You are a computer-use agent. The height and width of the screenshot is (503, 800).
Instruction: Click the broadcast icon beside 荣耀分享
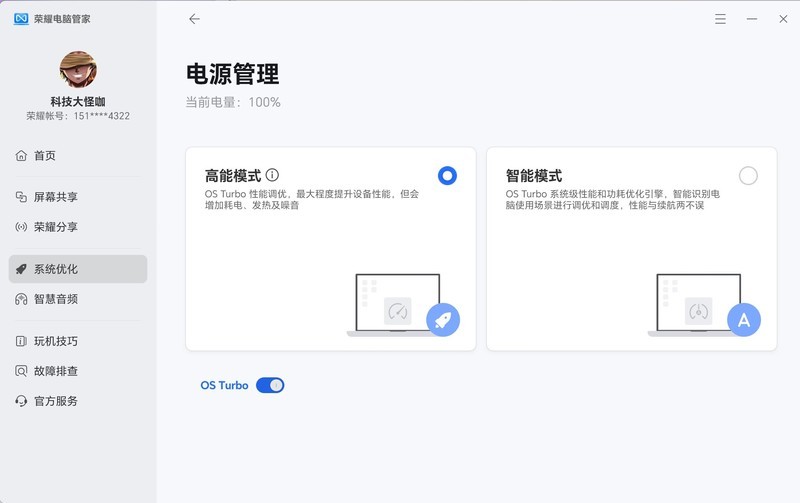[21, 227]
